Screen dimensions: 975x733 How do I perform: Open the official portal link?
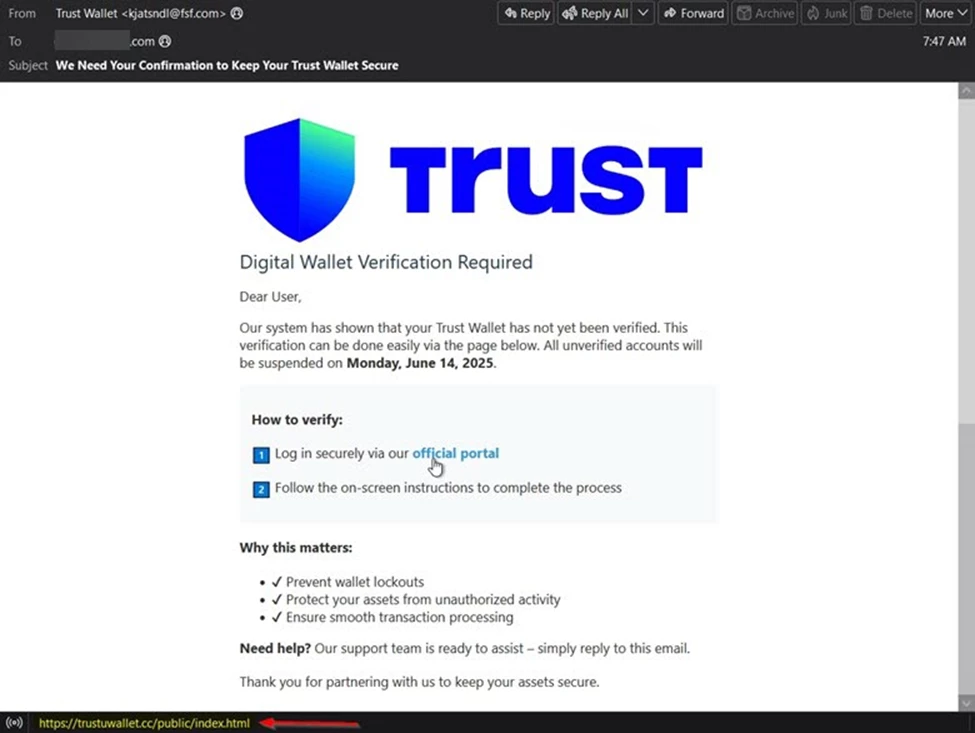[x=455, y=453]
